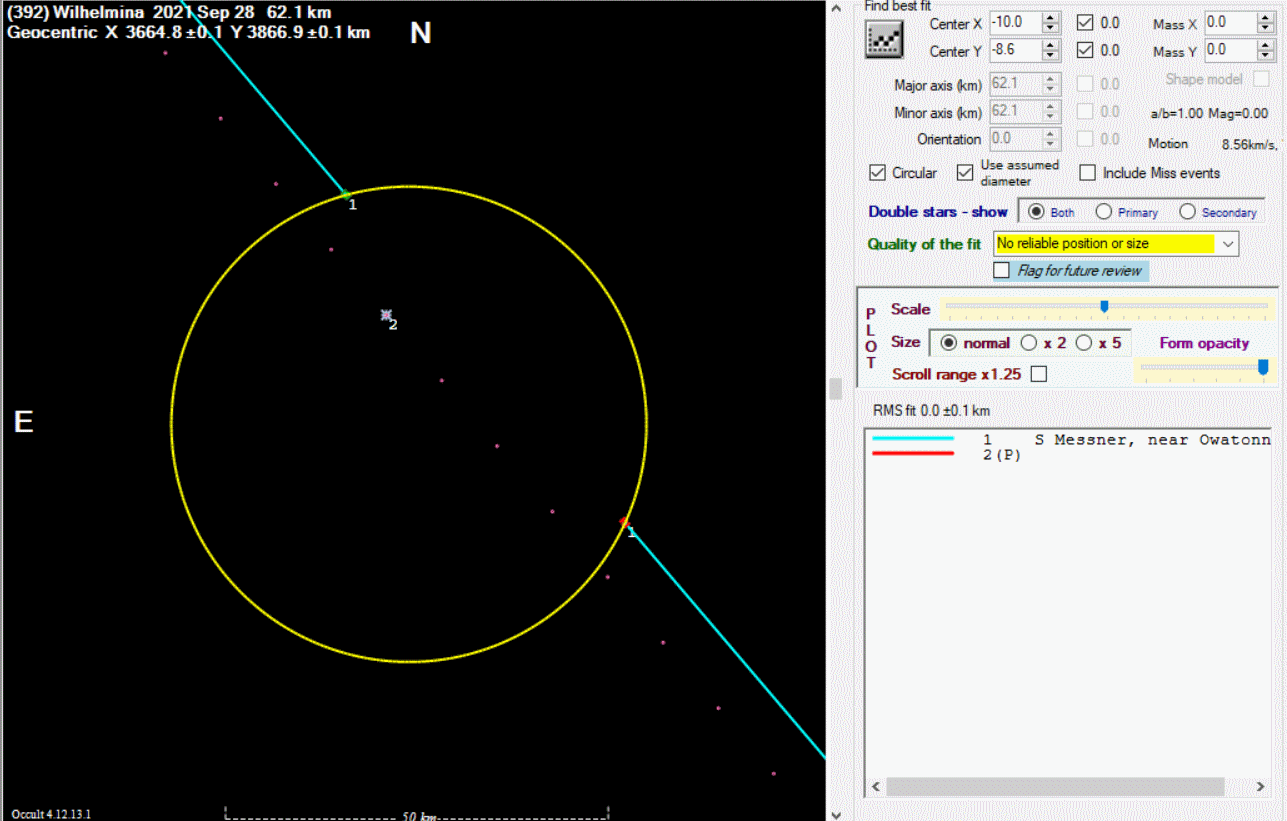Click the RMS fit 0.0 ±0.1 km text
The width and height of the screenshot is (1287, 821).
pyautogui.click(x=931, y=411)
